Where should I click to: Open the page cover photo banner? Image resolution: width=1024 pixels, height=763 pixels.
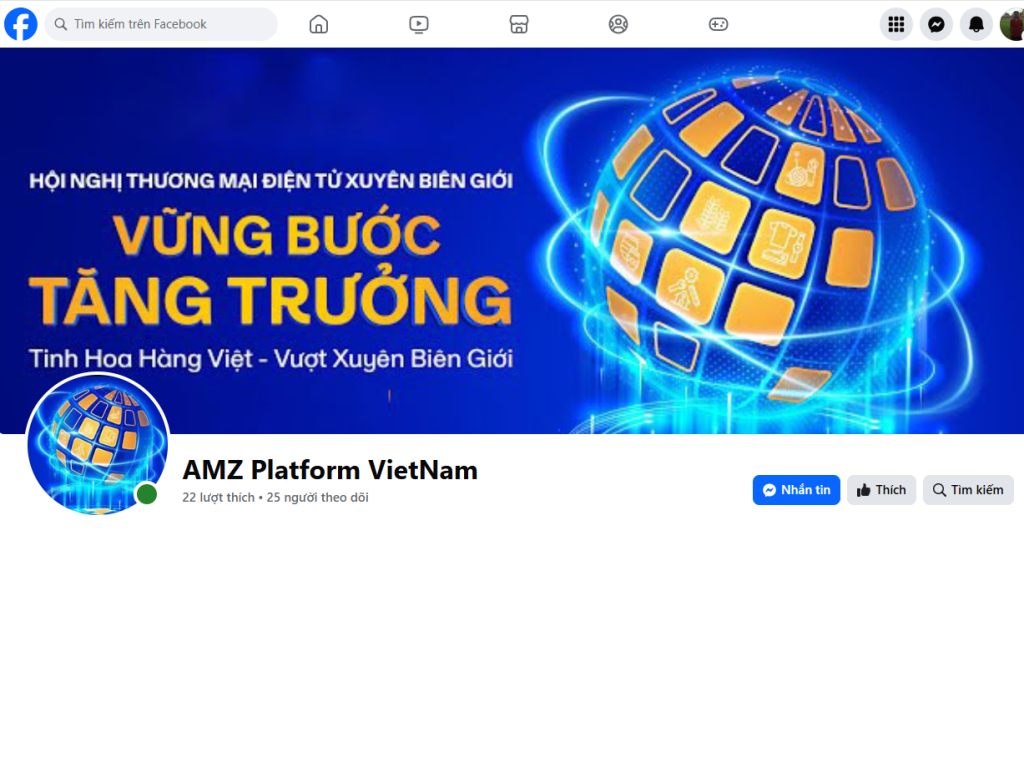click(x=512, y=240)
